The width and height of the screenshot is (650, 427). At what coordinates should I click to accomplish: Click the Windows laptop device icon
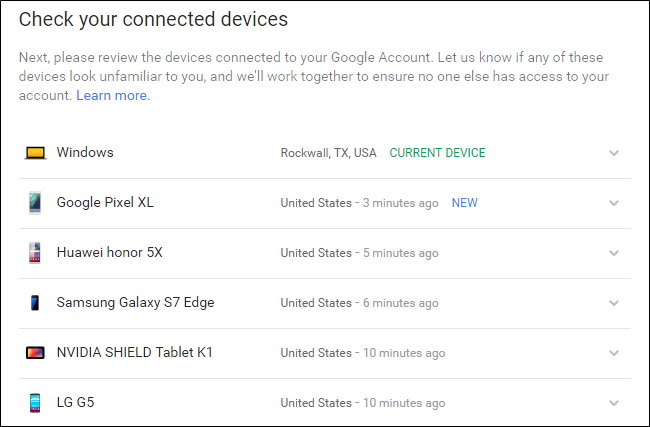[x=35, y=153]
